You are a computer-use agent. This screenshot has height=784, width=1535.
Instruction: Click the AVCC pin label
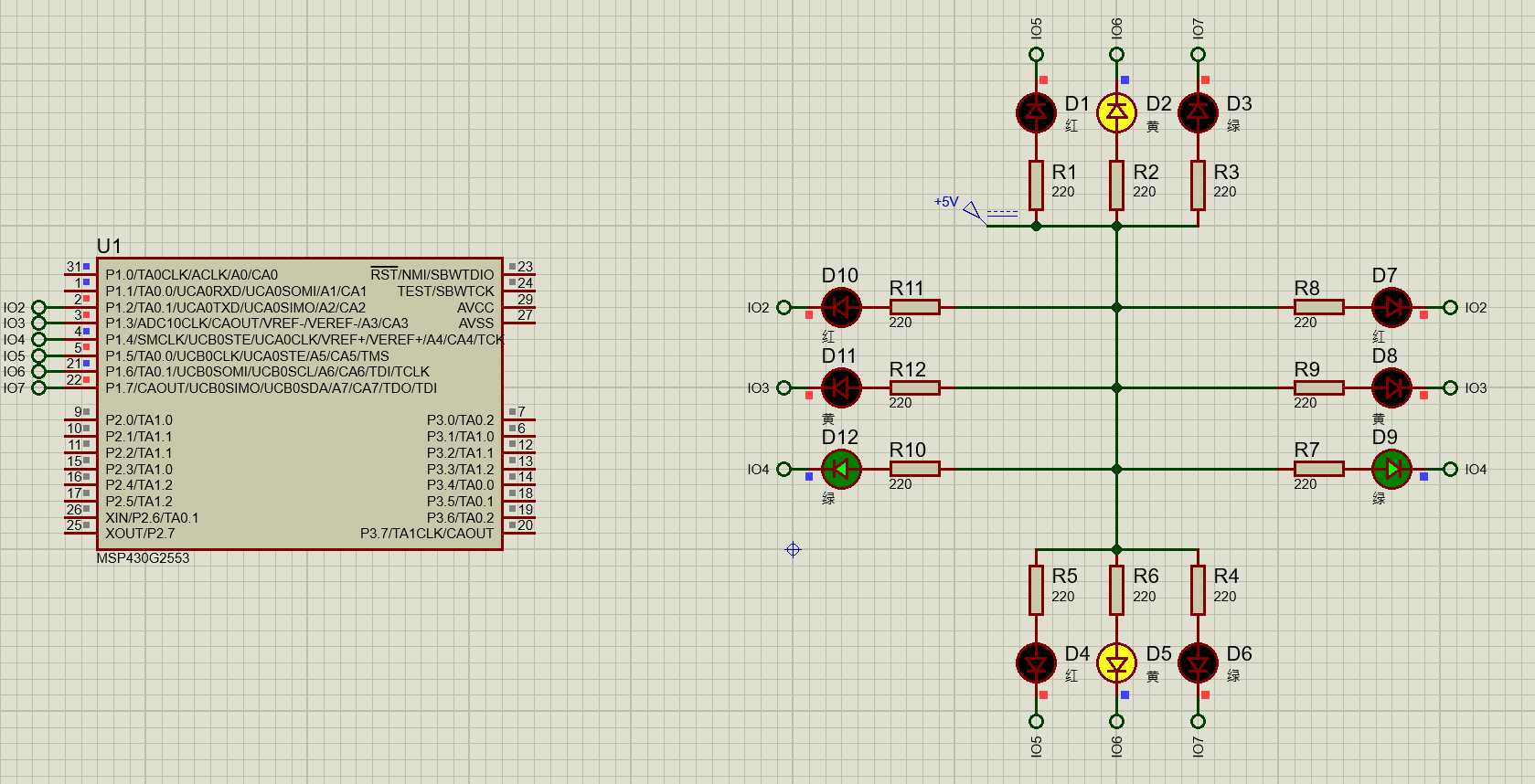(475, 307)
